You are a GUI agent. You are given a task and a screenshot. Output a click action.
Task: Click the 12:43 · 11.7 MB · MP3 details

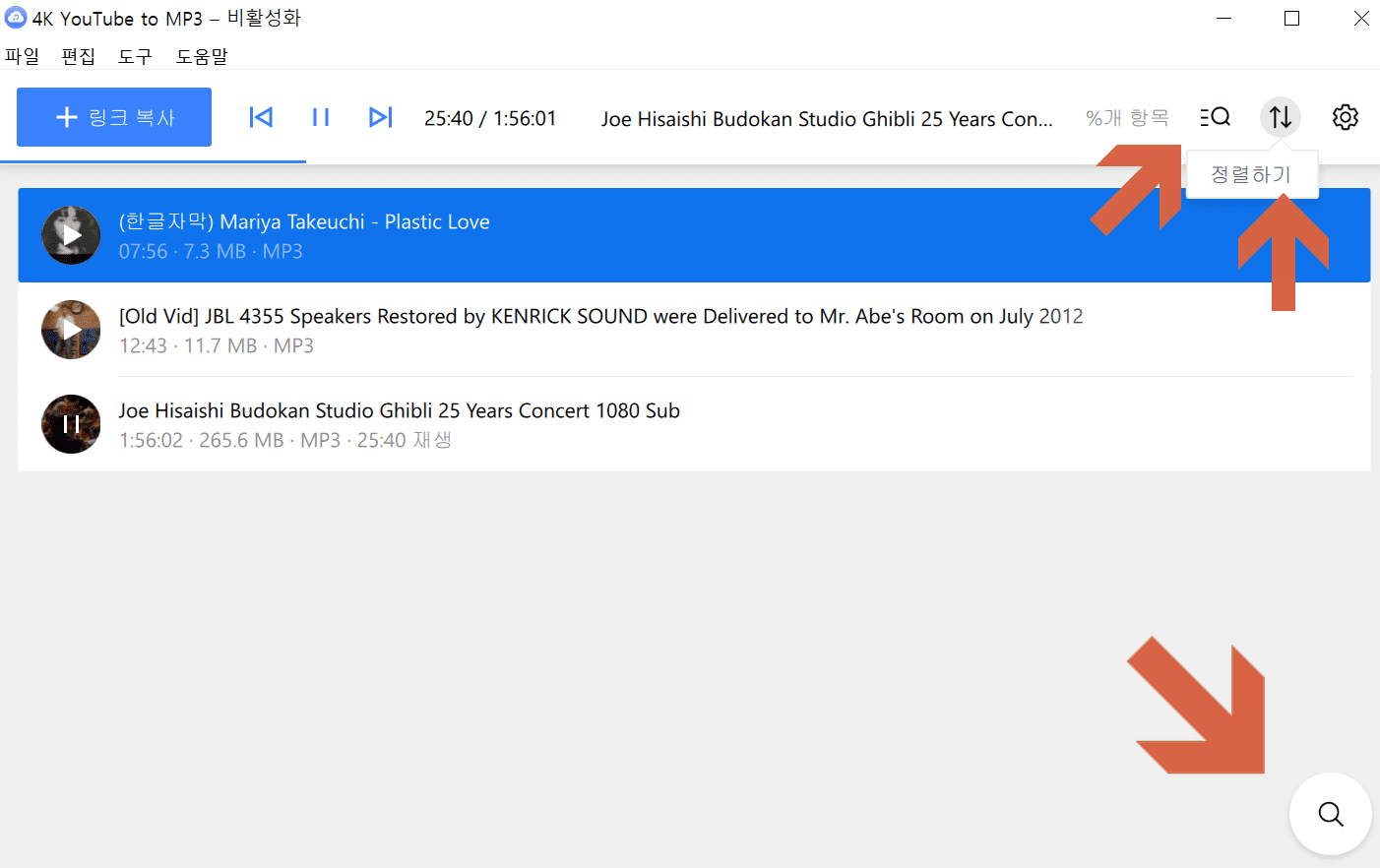point(217,345)
